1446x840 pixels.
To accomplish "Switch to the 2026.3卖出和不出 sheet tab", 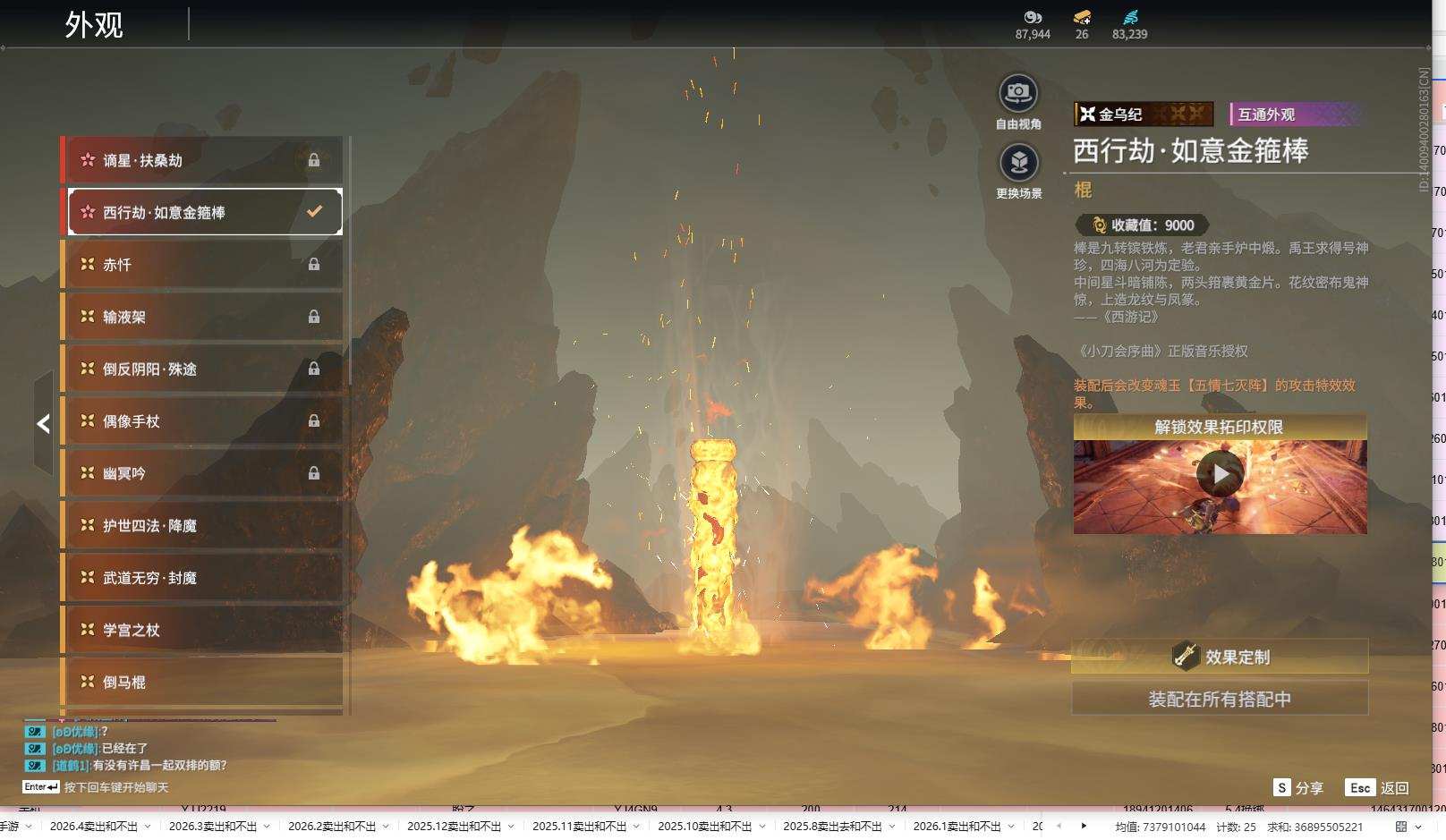I will coord(212,827).
